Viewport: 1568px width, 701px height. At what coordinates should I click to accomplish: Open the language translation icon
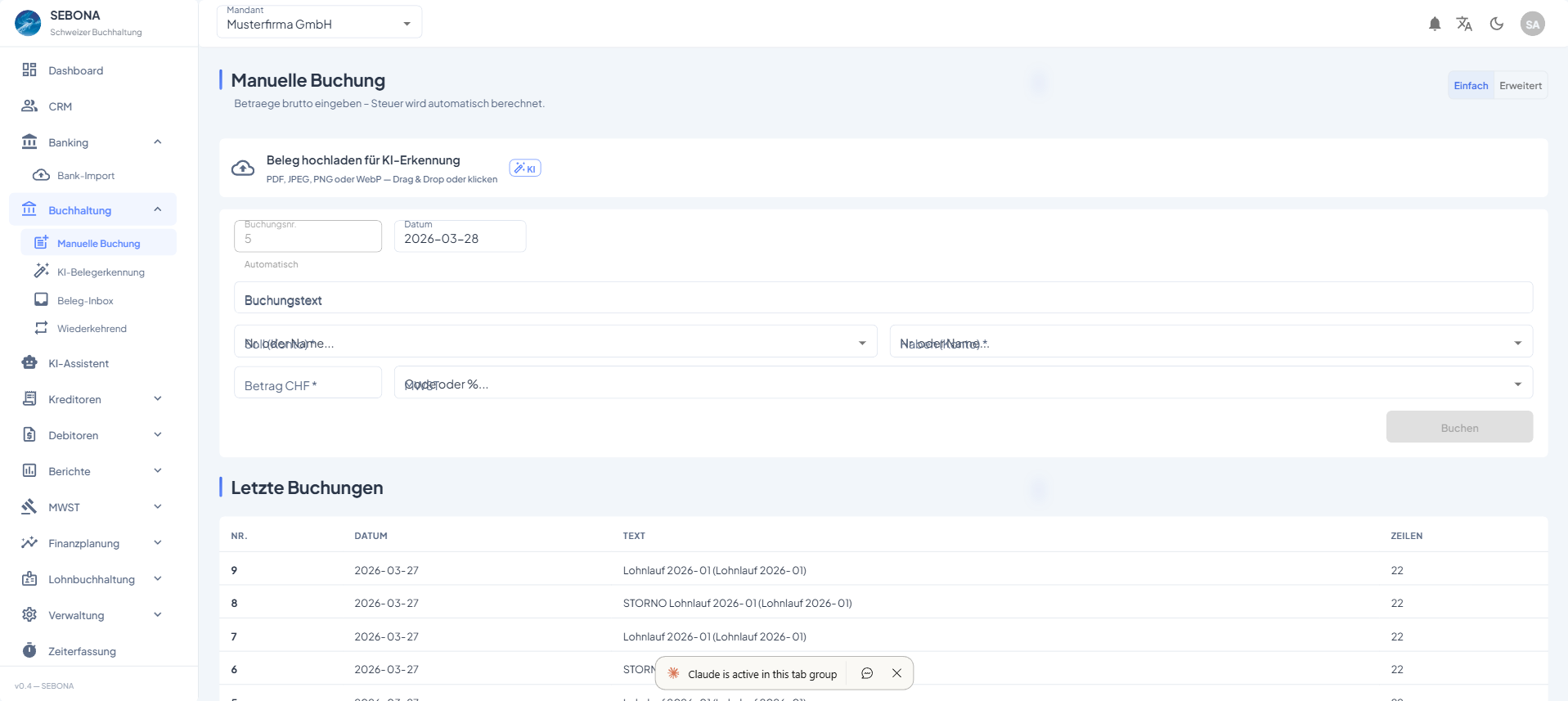1464,25
